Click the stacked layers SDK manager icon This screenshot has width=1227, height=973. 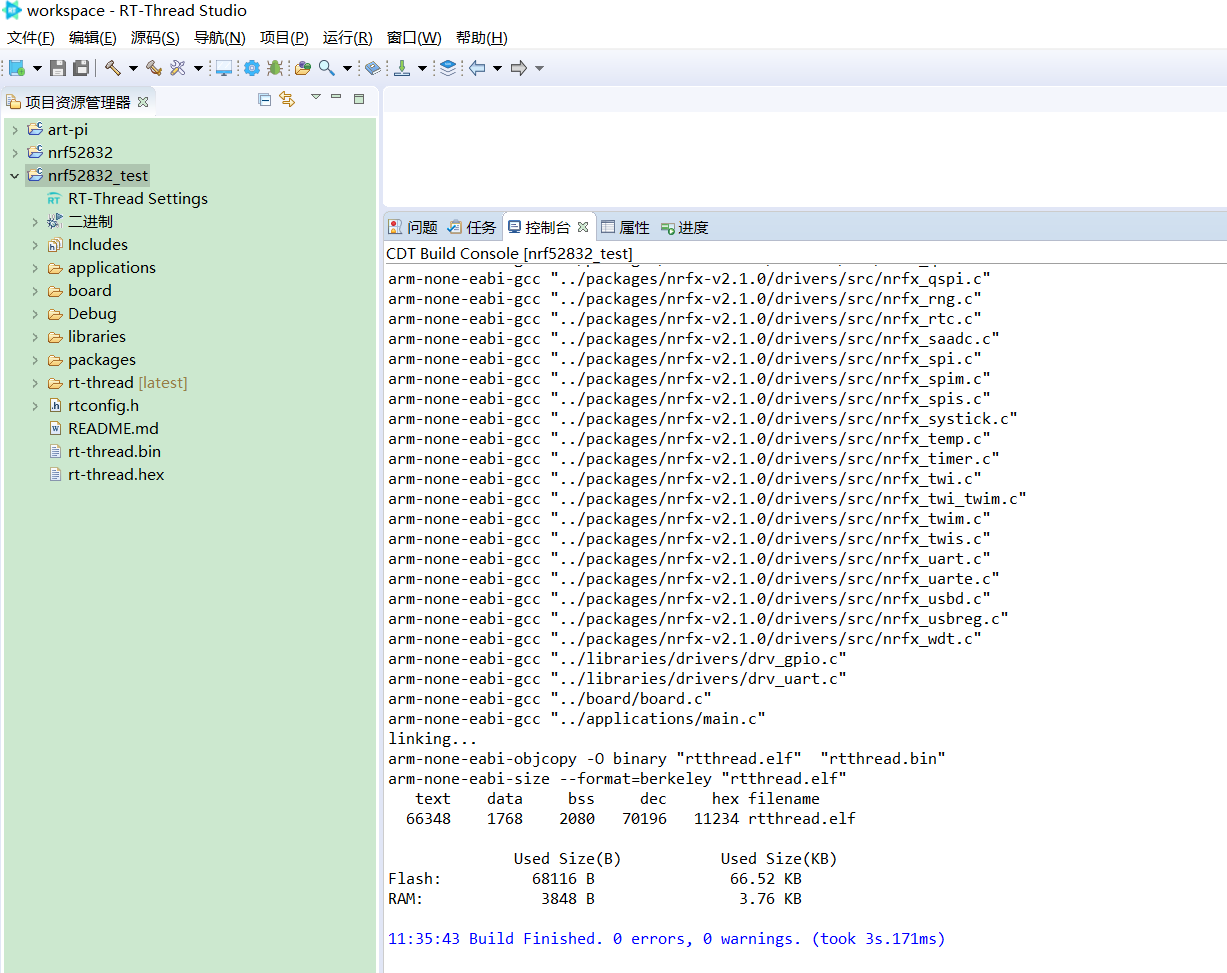tap(447, 68)
